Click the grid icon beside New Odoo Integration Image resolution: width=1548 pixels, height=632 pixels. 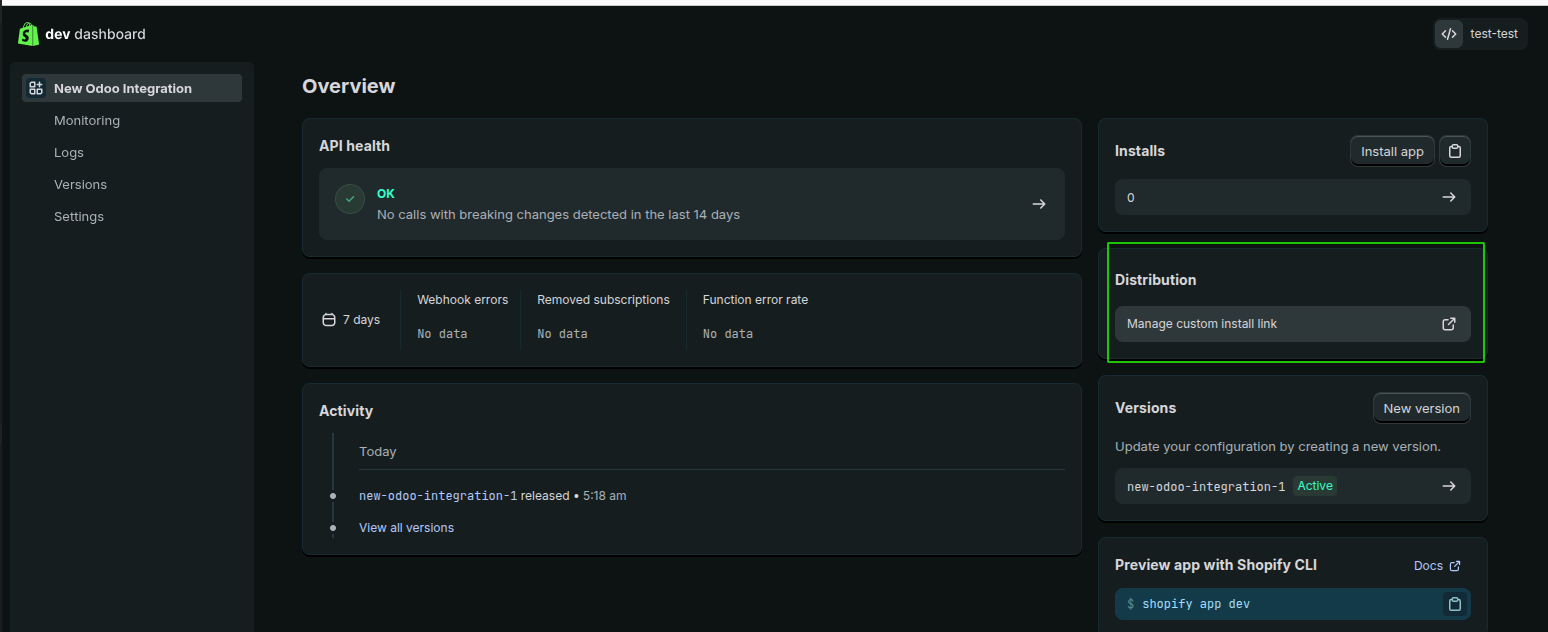coord(36,87)
